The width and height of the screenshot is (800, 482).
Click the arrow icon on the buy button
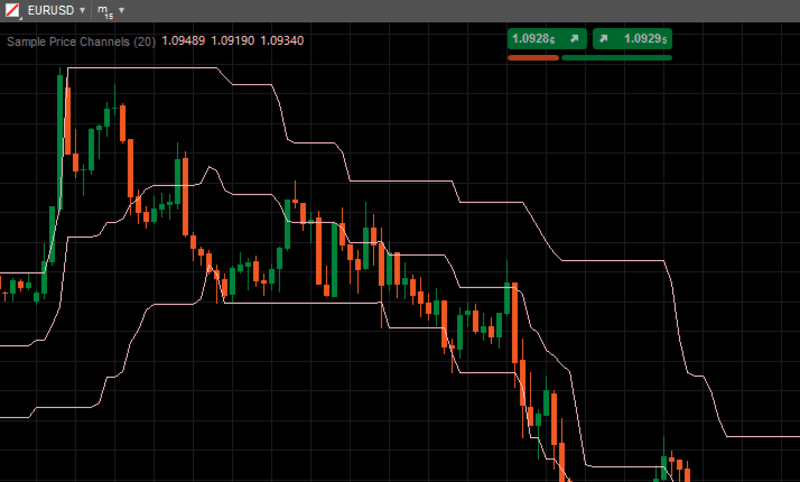point(604,39)
